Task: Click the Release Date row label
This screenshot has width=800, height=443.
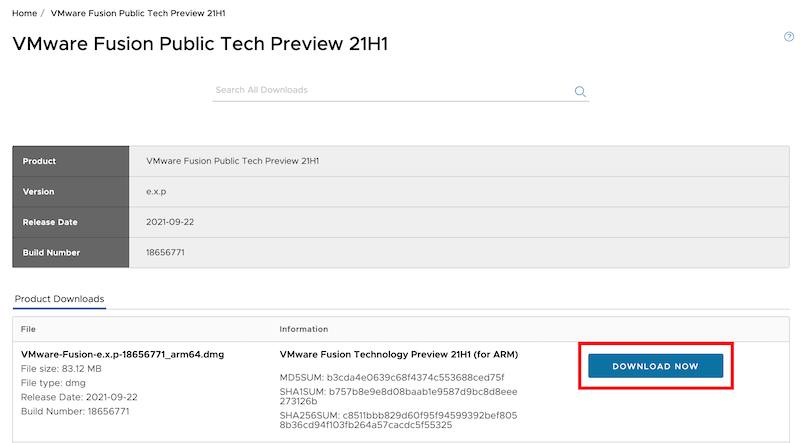Action: pos(50,222)
